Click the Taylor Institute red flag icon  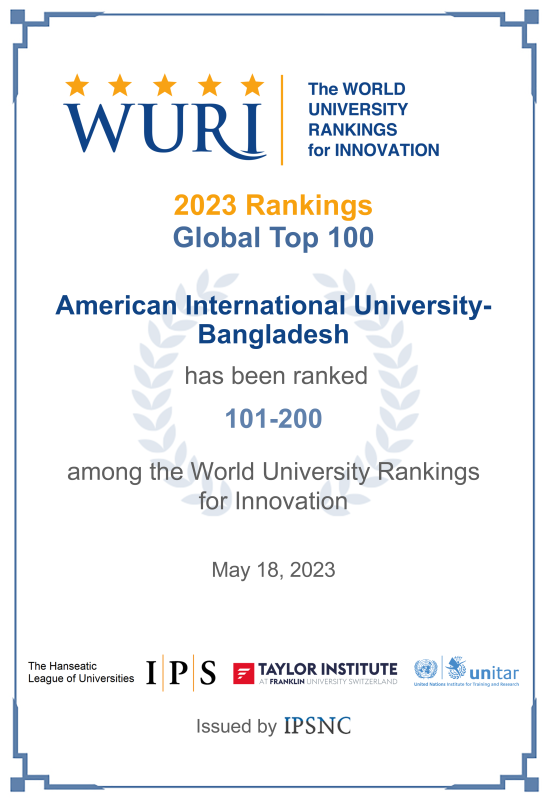(243, 673)
